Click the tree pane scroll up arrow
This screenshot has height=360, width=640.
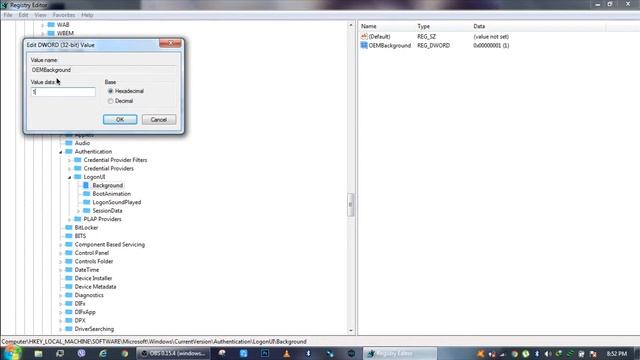pos(351,25)
